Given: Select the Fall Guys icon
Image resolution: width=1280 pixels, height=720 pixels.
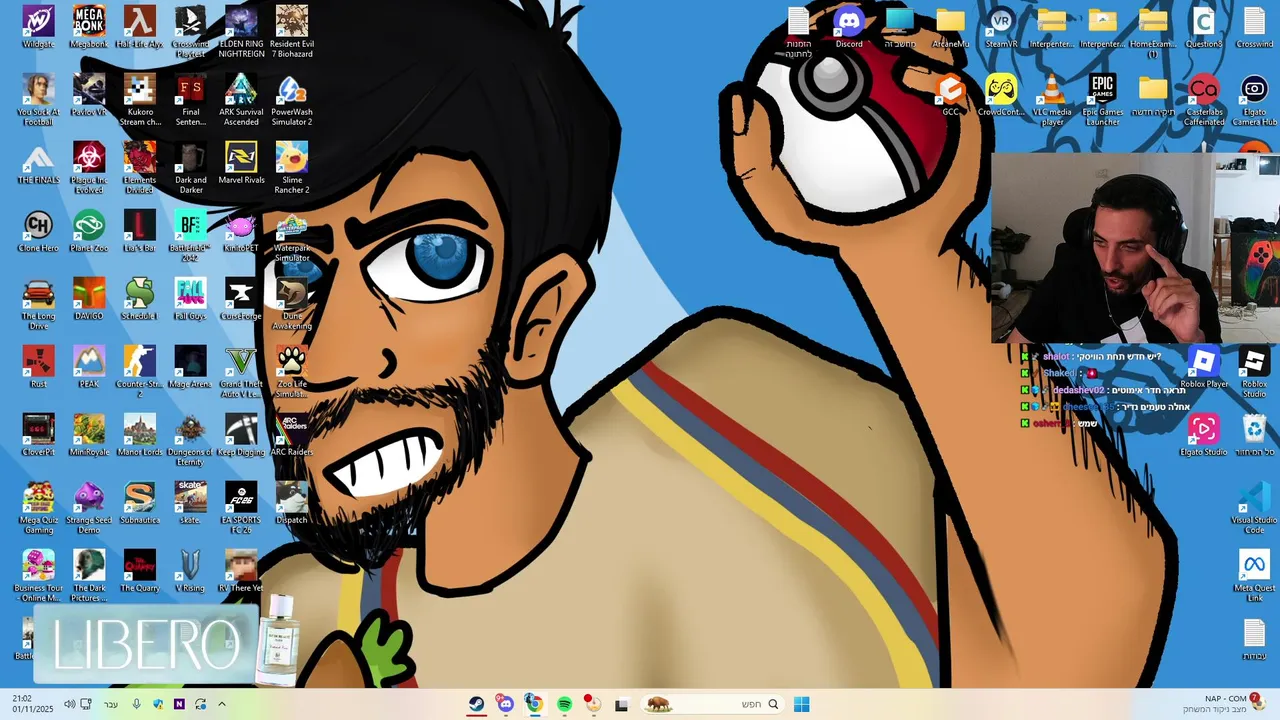Looking at the screenshot, I should pos(190,299).
